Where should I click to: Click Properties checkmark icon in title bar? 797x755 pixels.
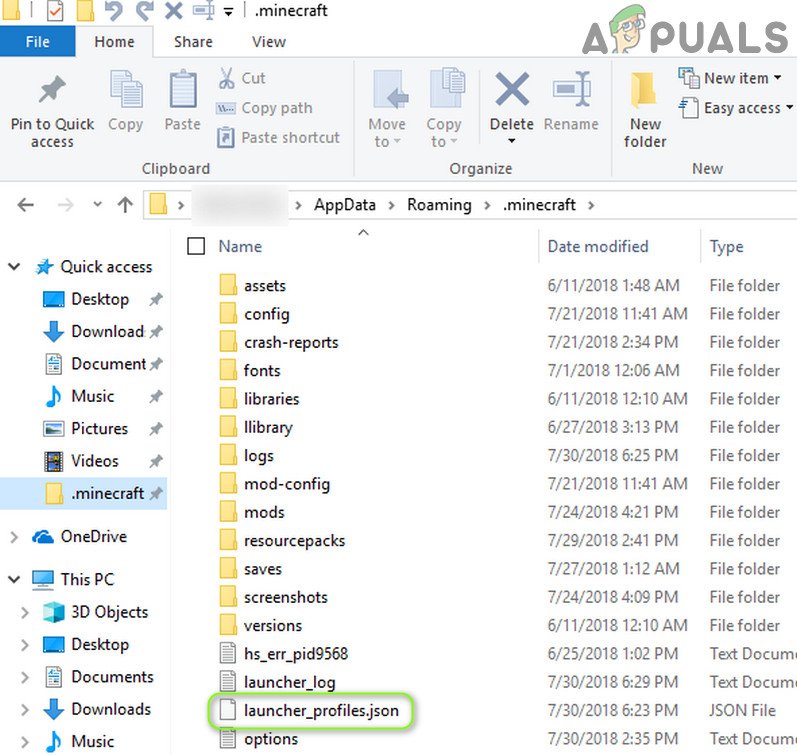[x=55, y=10]
